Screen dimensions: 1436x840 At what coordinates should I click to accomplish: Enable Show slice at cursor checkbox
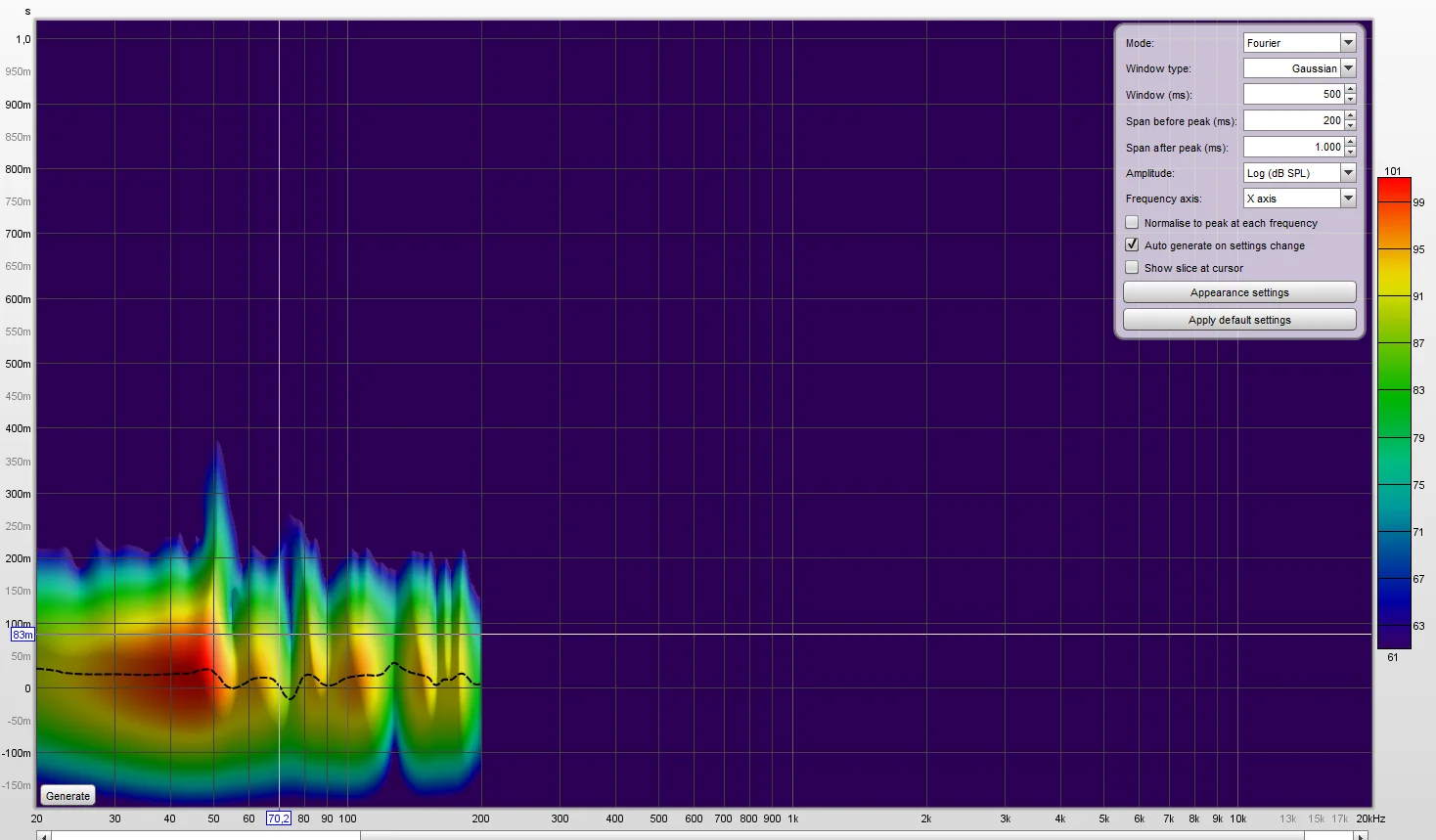1133,268
